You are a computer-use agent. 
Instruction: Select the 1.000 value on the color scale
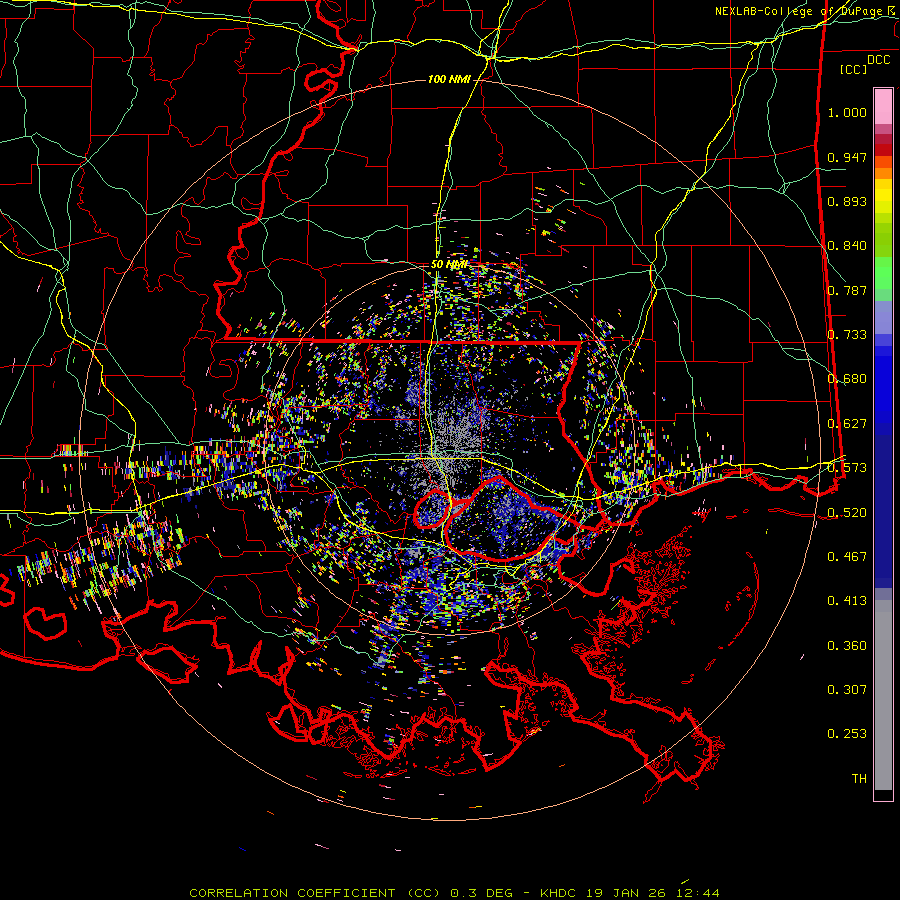click(847, 112)
